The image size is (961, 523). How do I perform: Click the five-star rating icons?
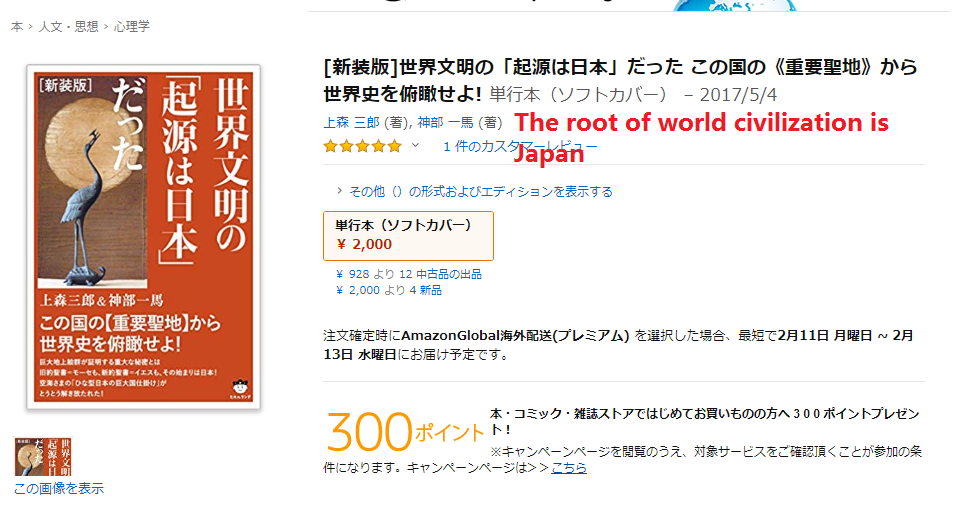[x=362, y=147]
